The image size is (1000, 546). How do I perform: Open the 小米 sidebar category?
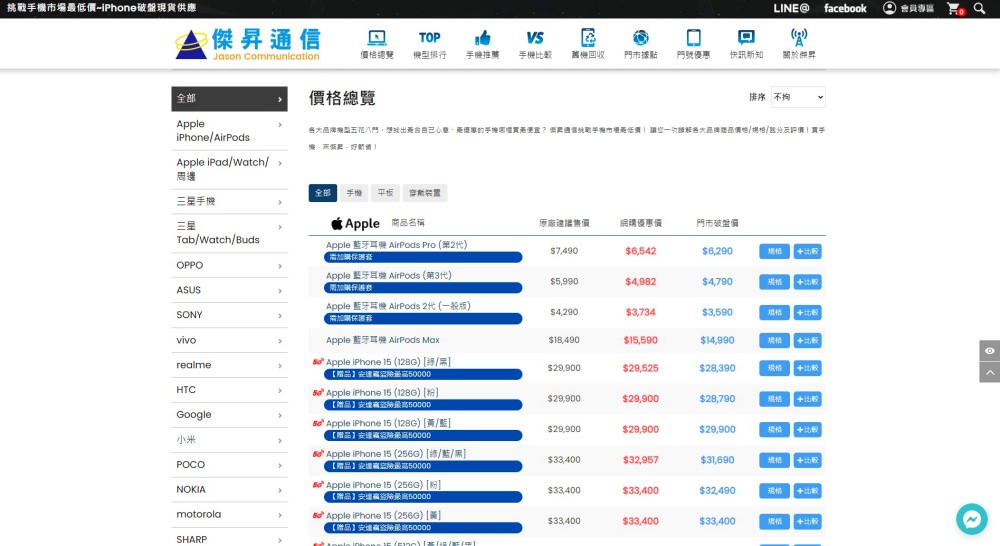pyautogui.click(x=230, y=439)
